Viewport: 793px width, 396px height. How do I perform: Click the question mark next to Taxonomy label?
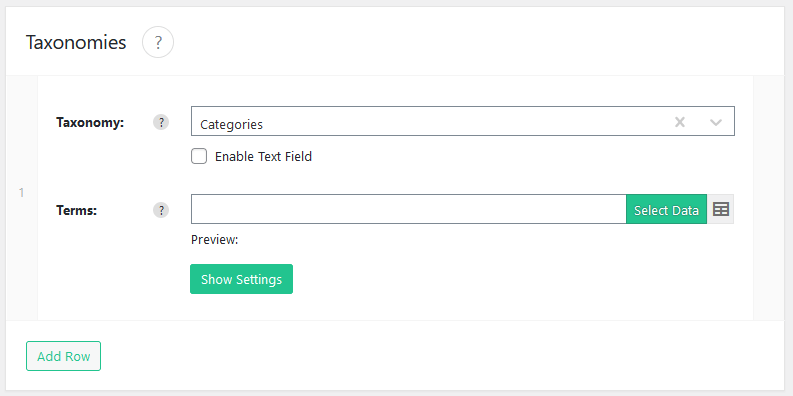point(161,122)
